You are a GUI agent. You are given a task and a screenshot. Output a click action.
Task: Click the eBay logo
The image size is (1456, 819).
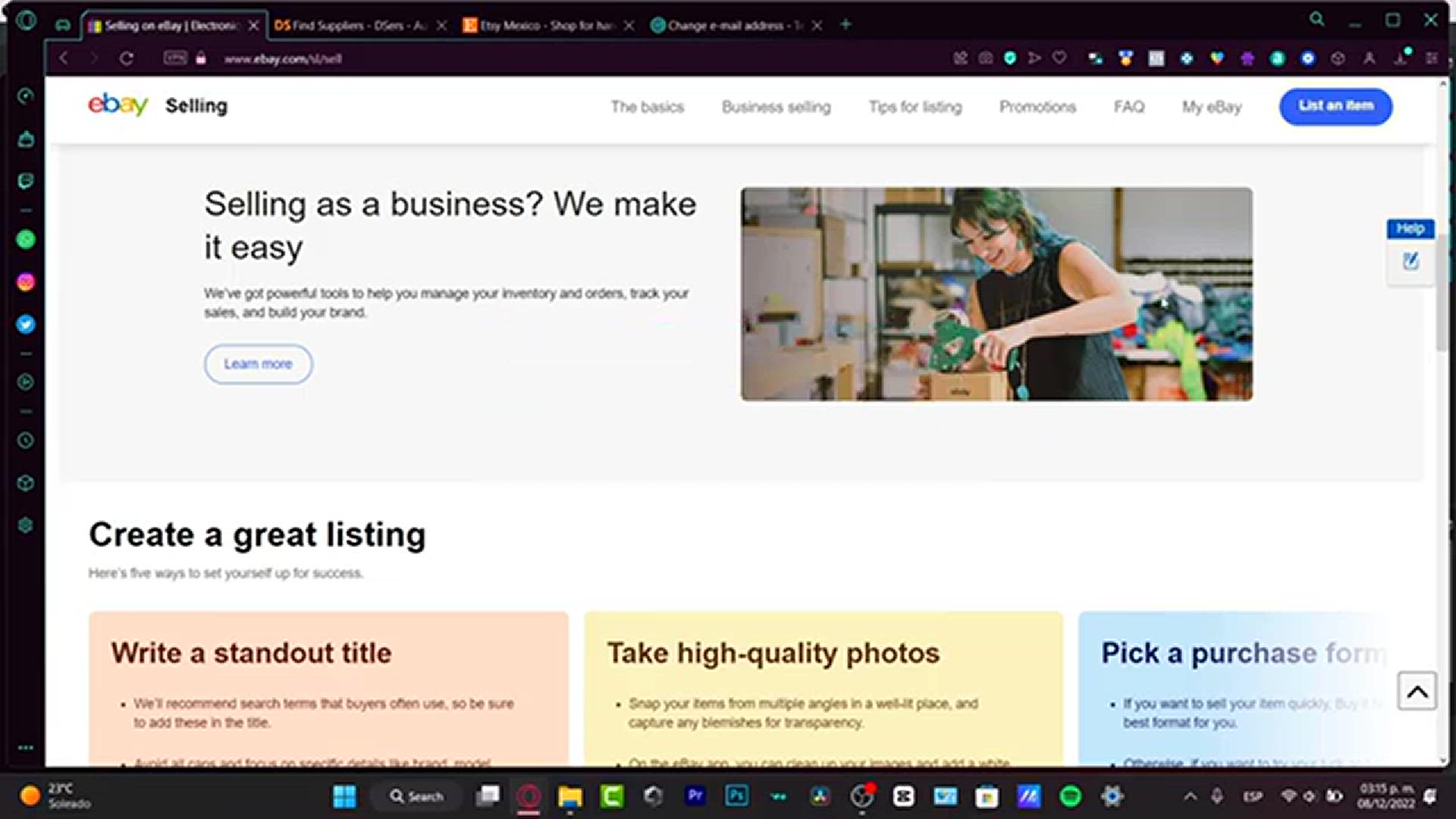pyautogui.click(x=118, y=105)
